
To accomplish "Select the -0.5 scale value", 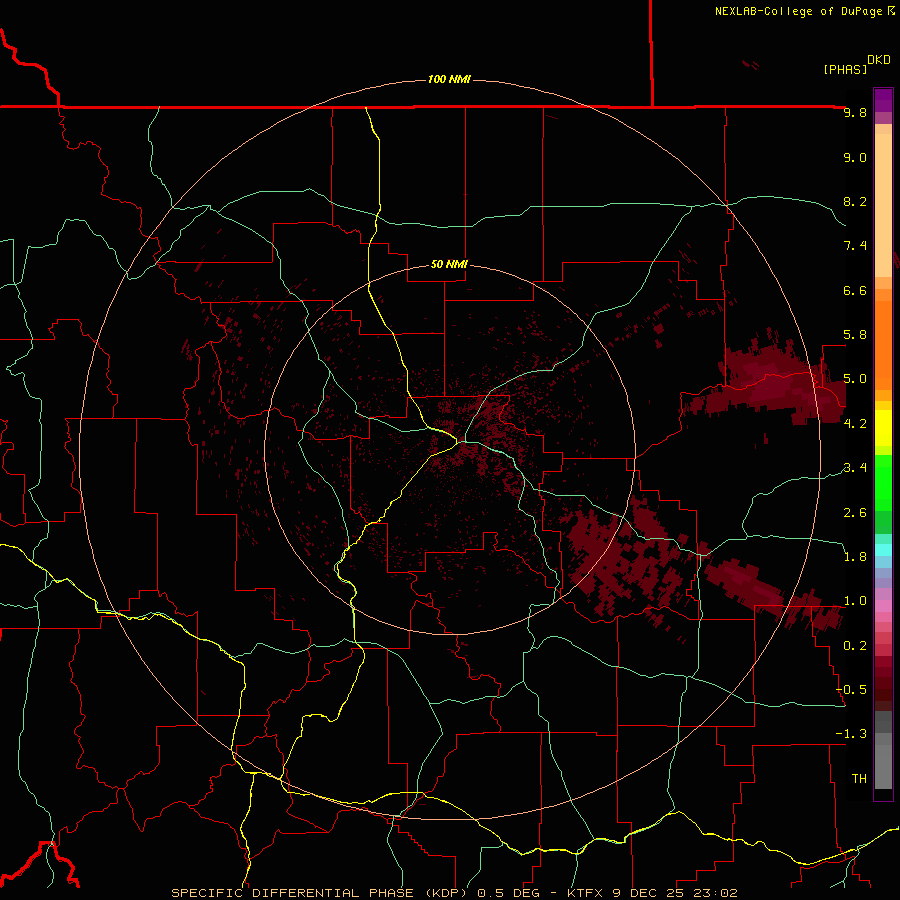I will [851, 690].
